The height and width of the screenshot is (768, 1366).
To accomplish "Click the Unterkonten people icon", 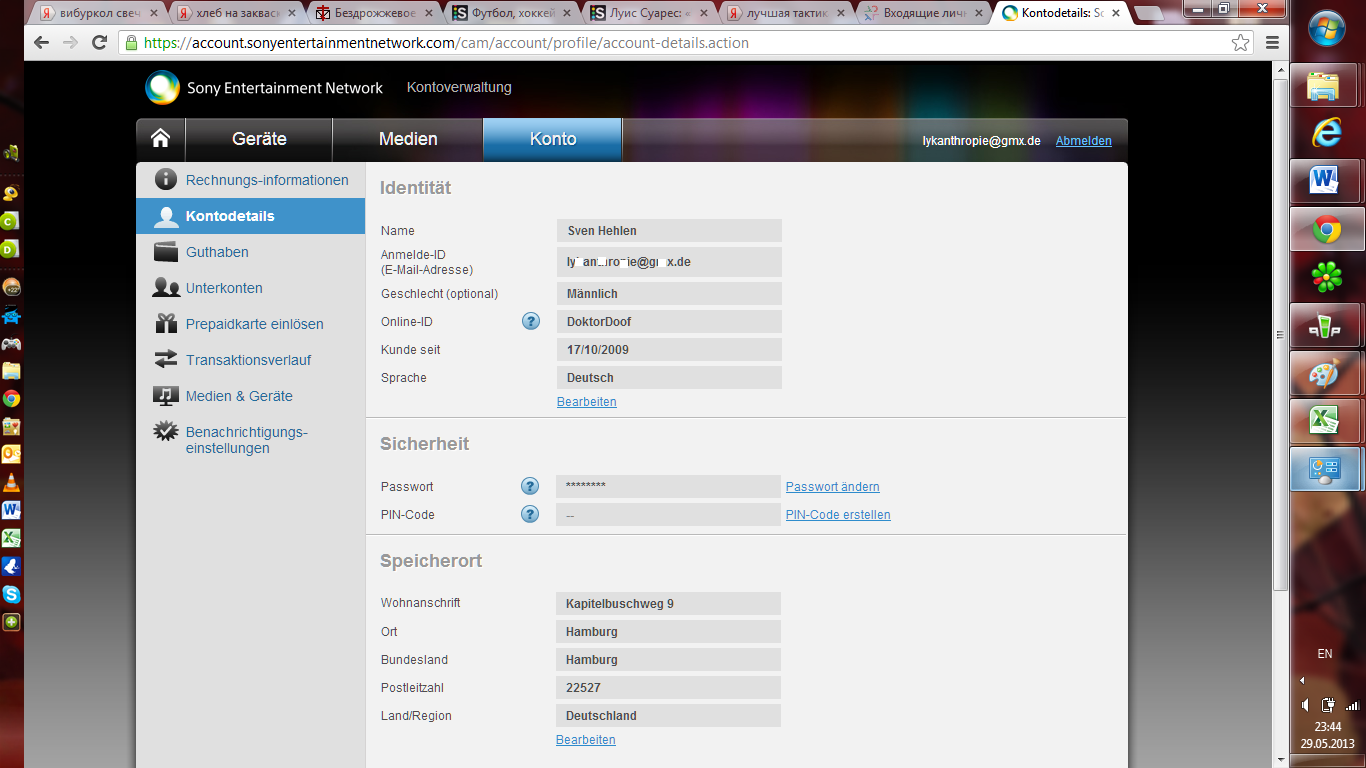I will [166, 288].
